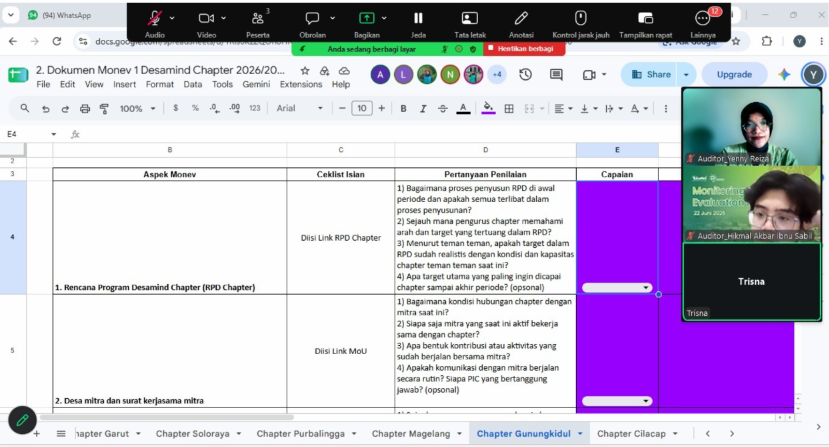Expand the Video options arrow

(x=224, y=18)
